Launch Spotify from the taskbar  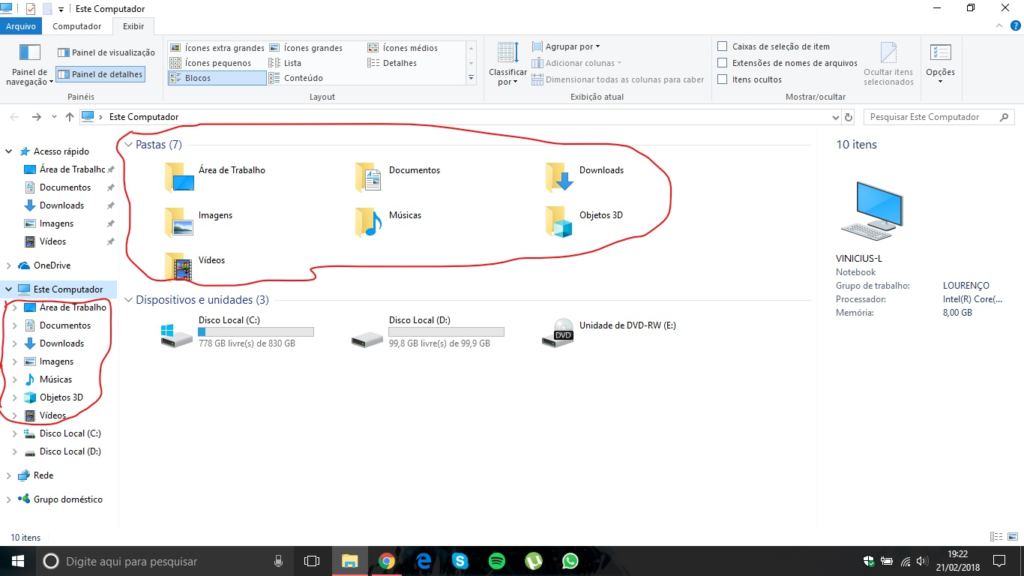point(497,561)
